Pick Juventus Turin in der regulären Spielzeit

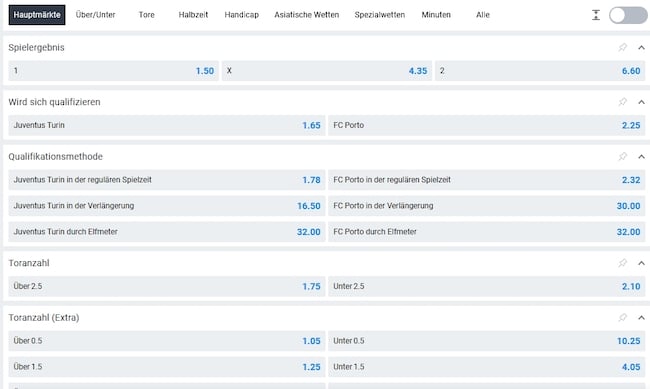pos(167,180)
